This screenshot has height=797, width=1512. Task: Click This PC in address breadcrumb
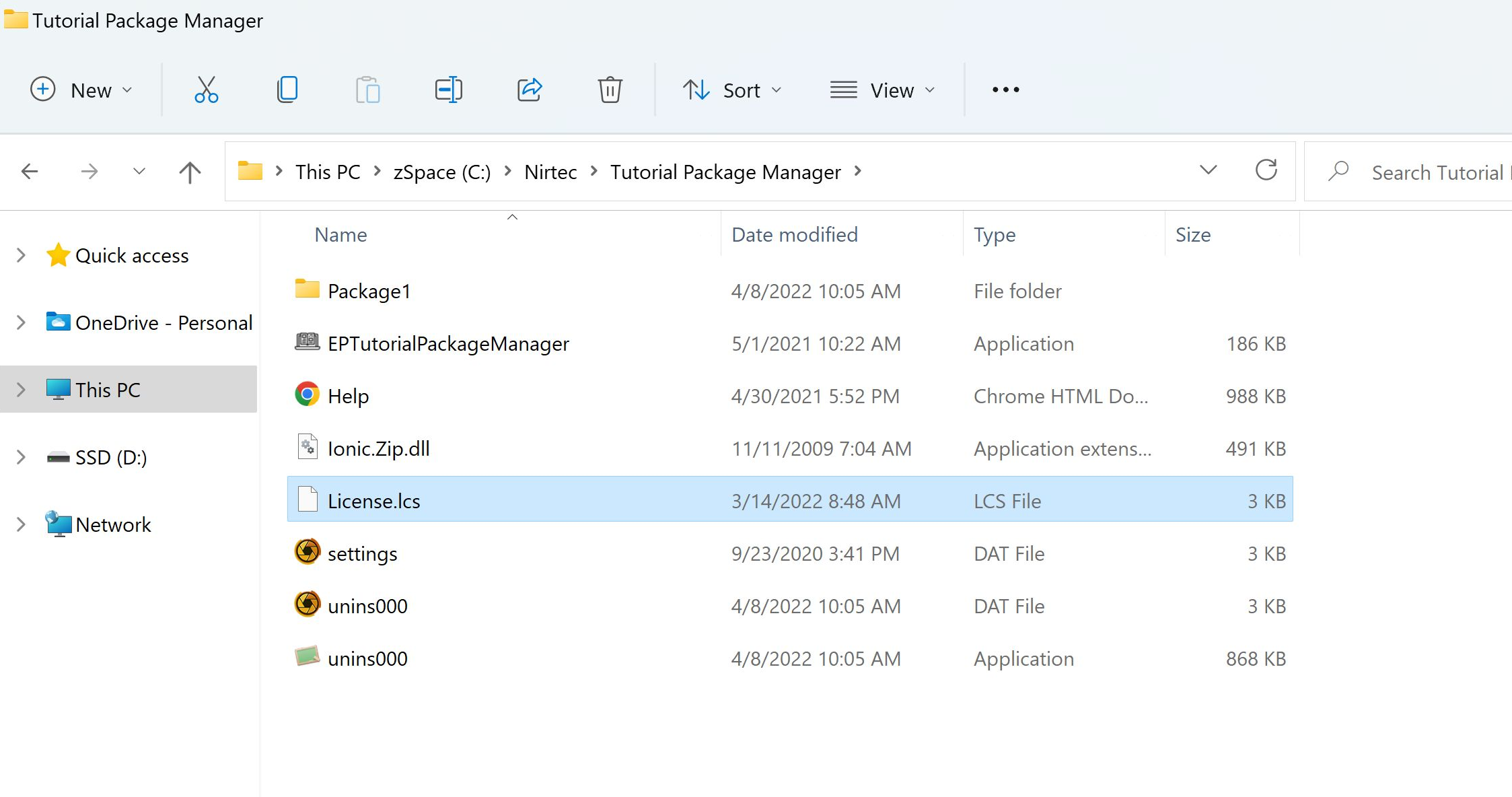[328, 172]
